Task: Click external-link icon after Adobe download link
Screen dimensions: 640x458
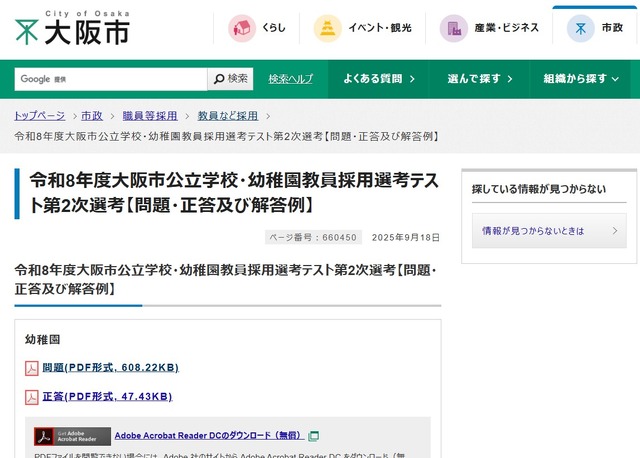Action: (x=313, y=436)
